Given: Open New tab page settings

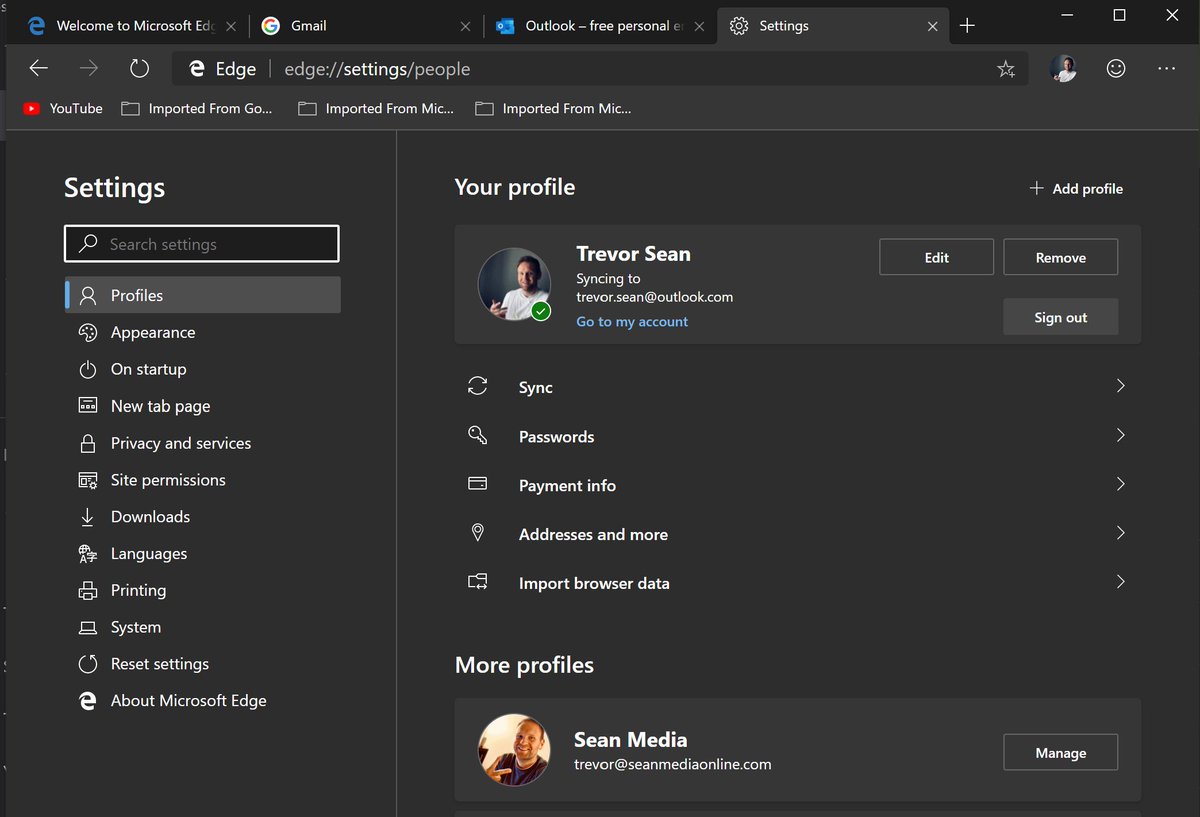Looking at the screenshot, I should (203, 406).
